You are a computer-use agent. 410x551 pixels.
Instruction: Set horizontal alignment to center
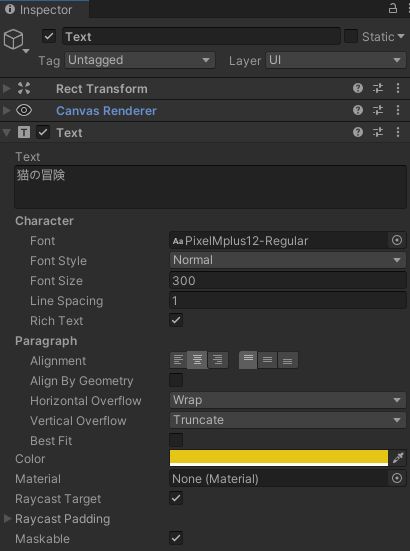click(x=197, y=360)
